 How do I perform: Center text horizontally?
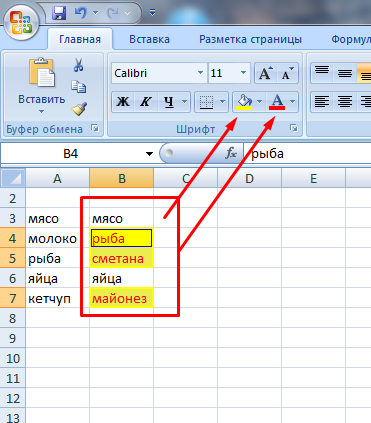345,102
